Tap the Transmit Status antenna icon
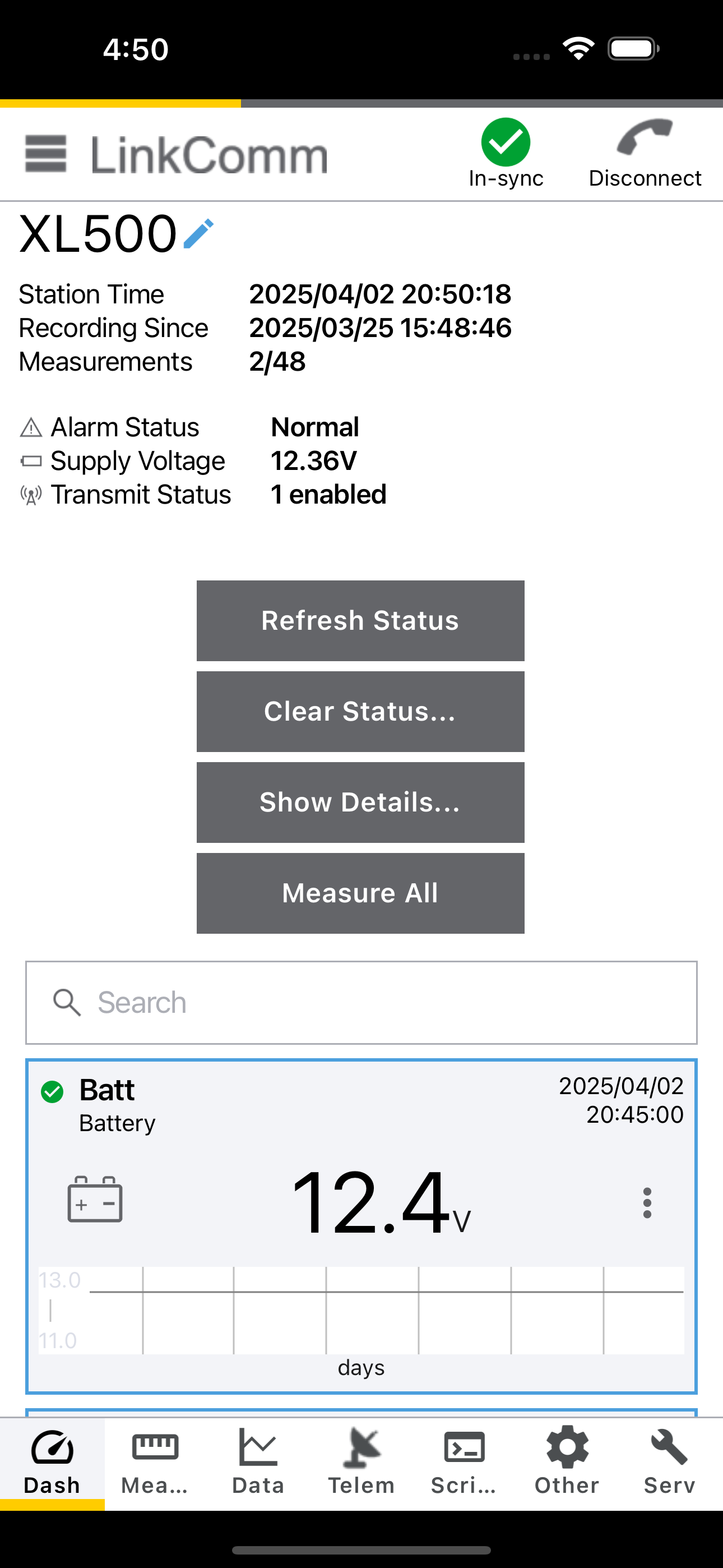Screen dimensions: 723x1568 pos(31,495)
